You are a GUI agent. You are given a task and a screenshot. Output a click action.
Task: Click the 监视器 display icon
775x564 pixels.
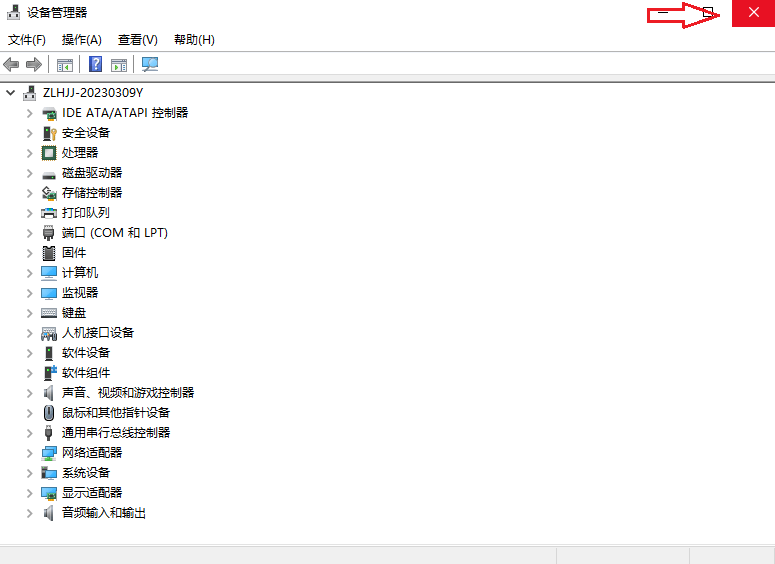(49, 293)
